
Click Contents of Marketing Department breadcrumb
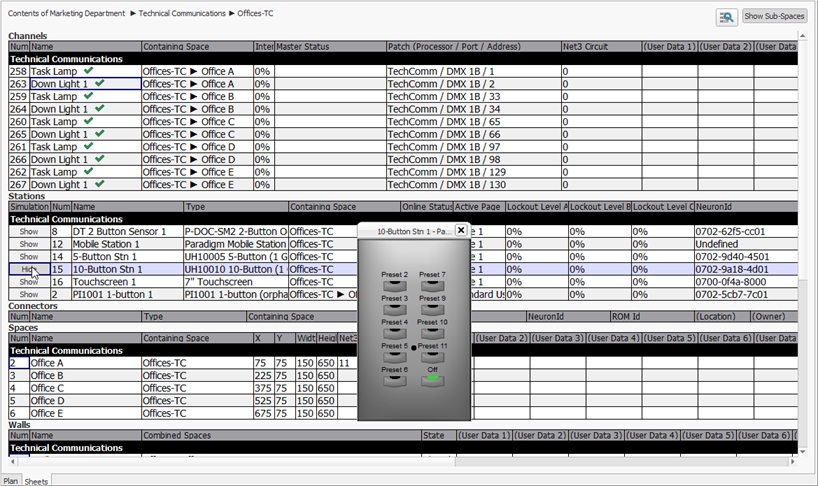click(x=66, y=14)
